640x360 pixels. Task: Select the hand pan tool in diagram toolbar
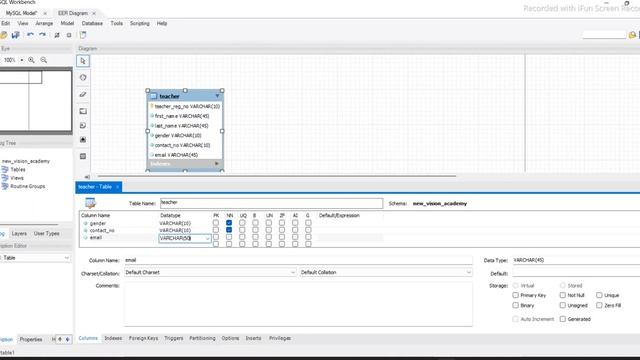coord(83,78)
